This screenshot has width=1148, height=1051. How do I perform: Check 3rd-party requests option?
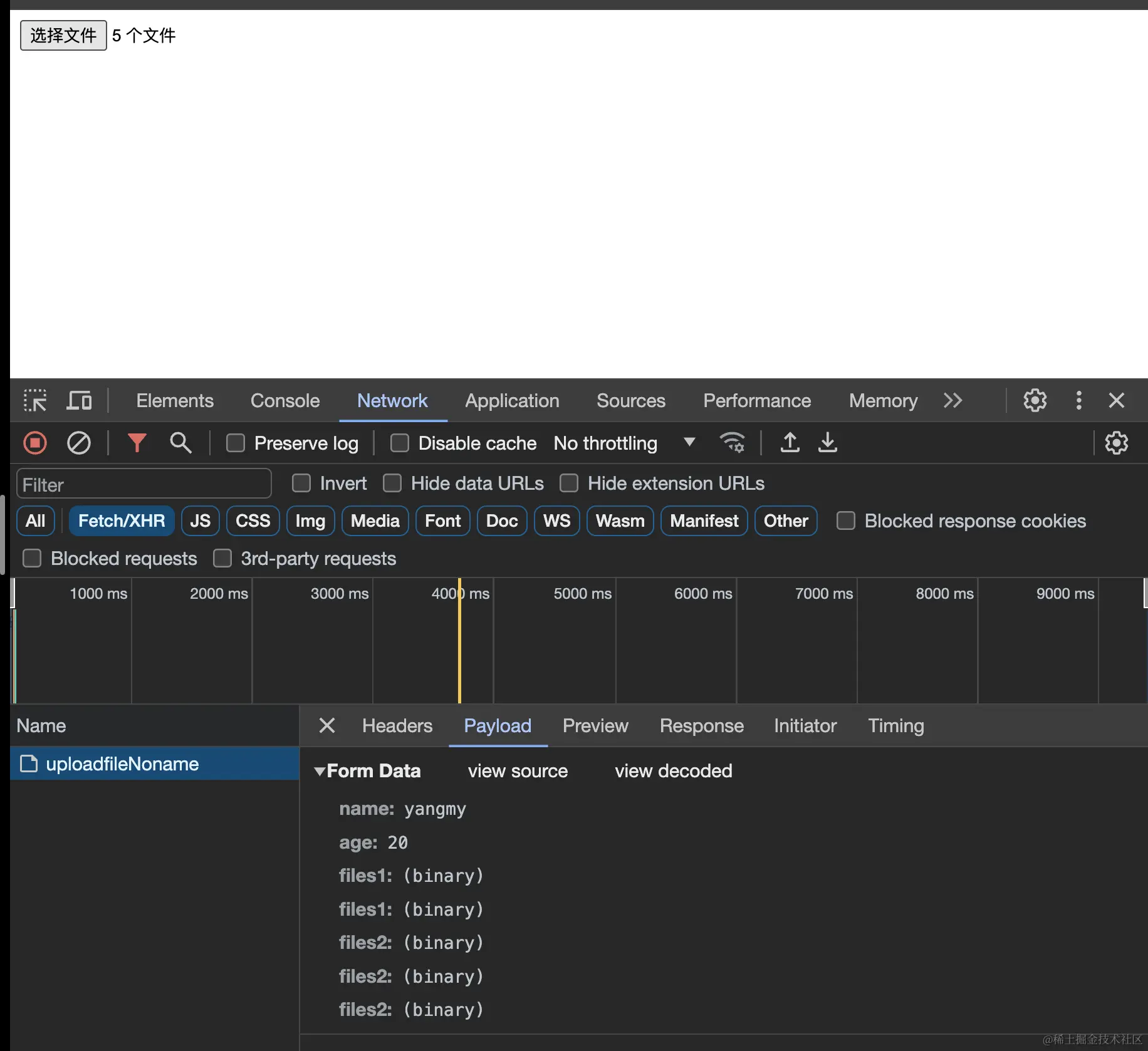tap(222, 558)
